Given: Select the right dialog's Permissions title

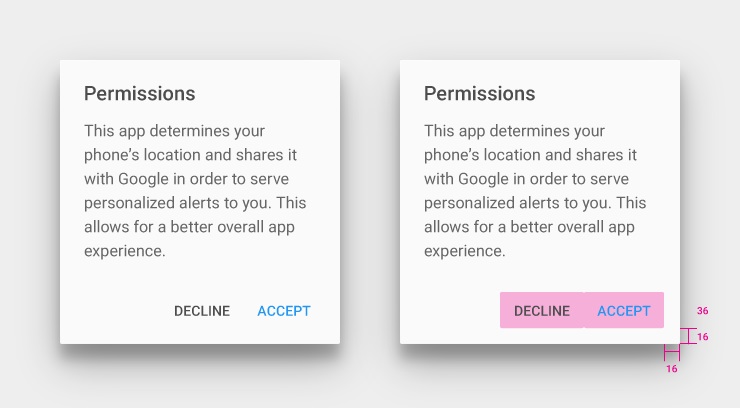Looking at the screenshot, I should [479, 93].
